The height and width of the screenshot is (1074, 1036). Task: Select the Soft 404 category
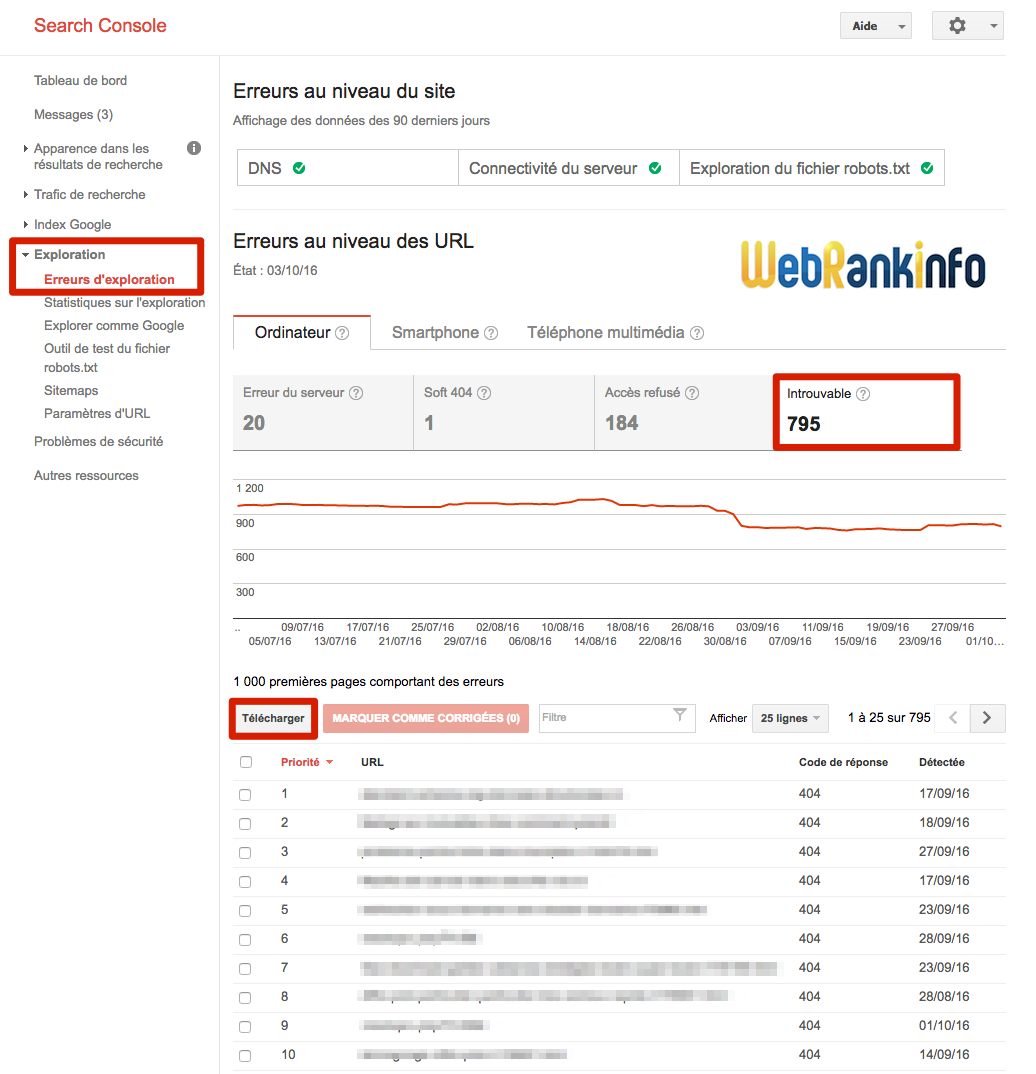tap(504, 412)
